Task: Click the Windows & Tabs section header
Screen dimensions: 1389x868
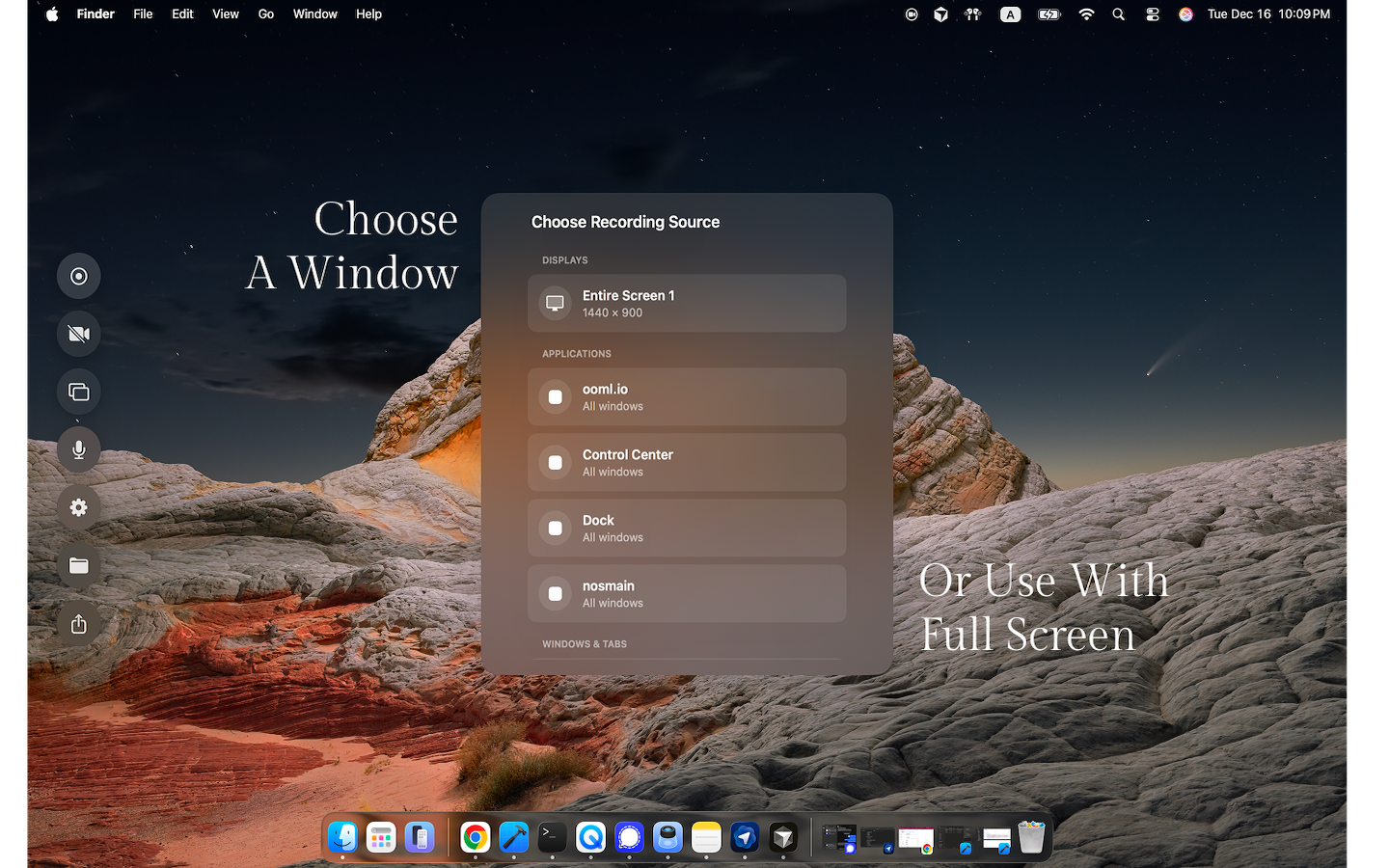Action: [x=585, y=644]
